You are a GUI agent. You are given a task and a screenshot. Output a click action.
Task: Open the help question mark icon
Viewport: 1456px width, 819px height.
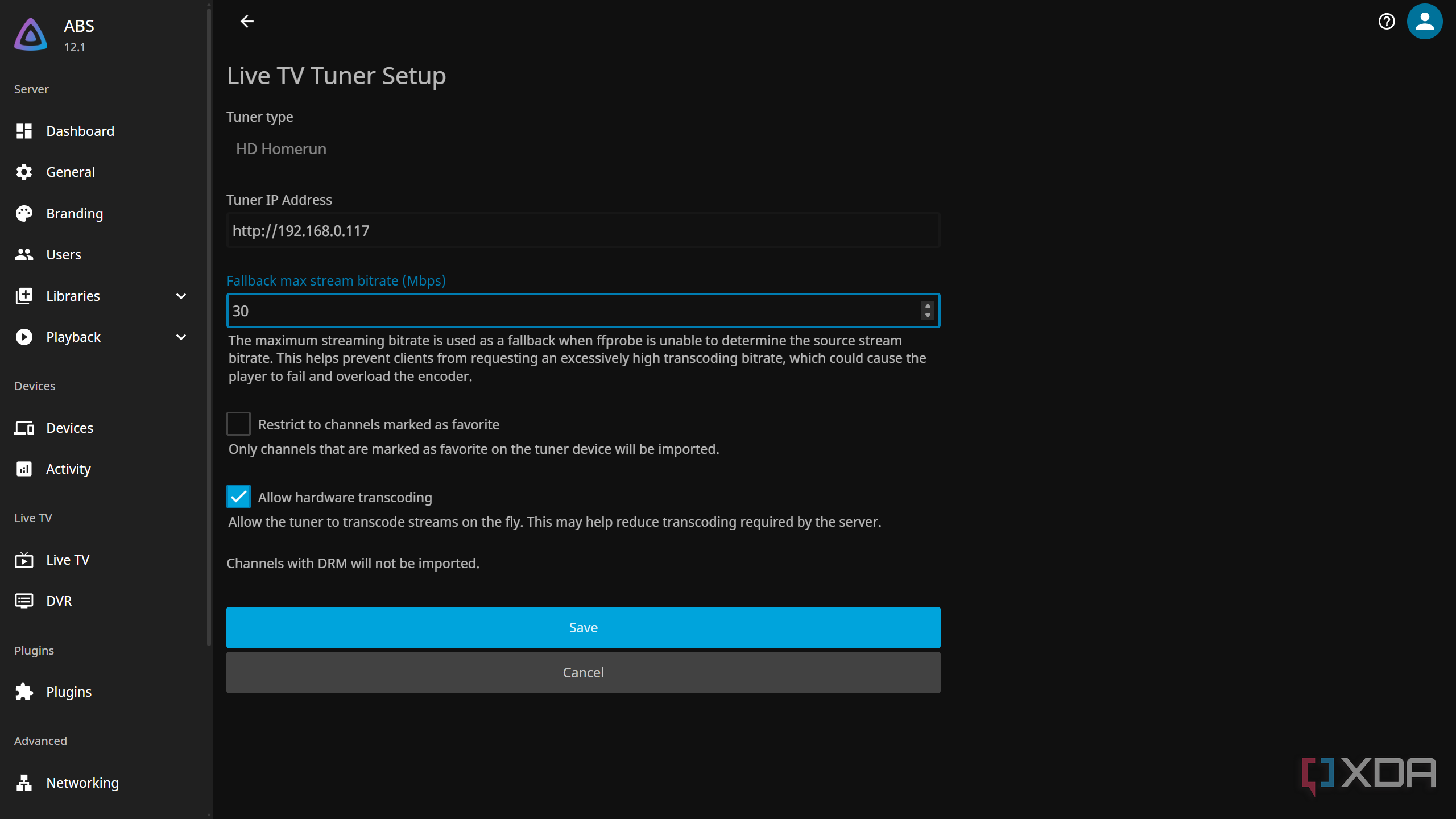point(1387,22)
